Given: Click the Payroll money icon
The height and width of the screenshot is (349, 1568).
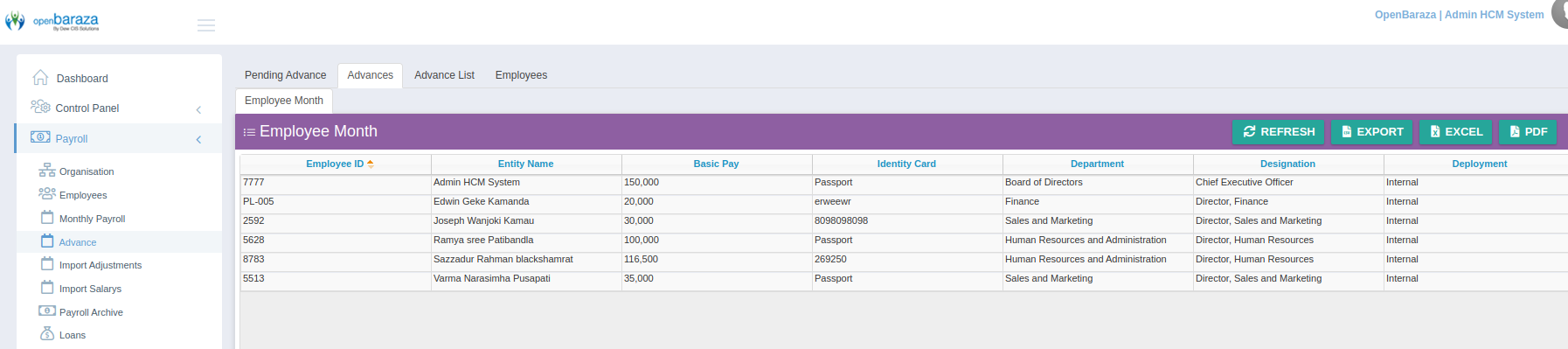Looking at the screenshot, I should point(40,137).
